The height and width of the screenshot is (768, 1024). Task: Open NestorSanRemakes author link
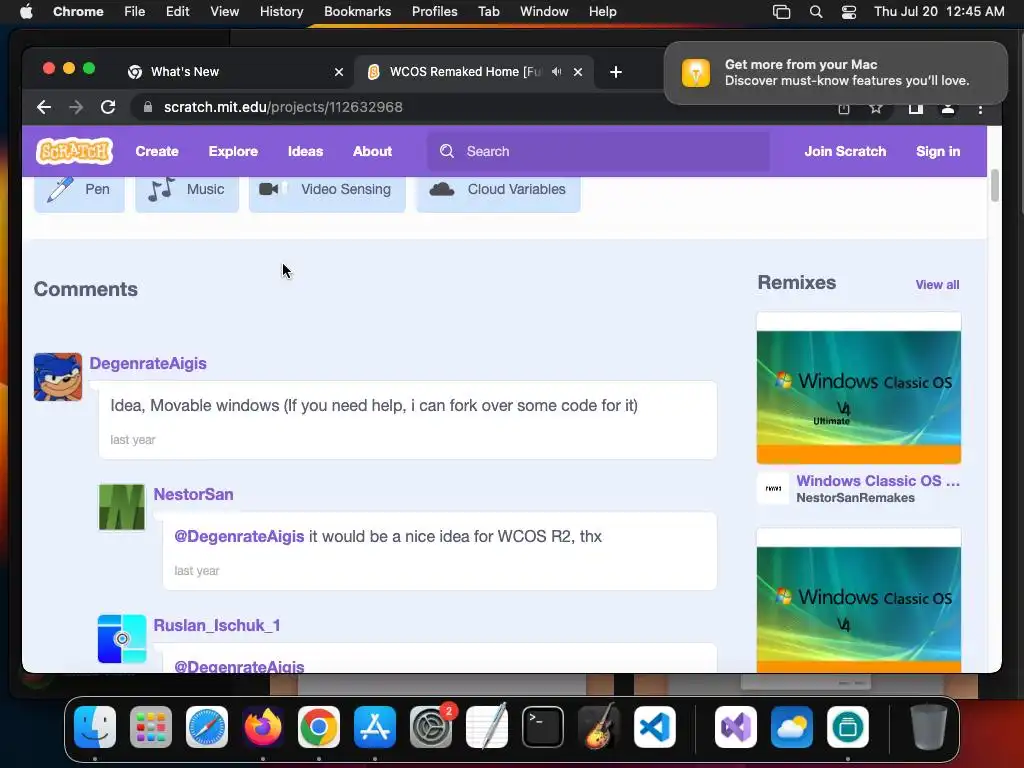[x=856, y=498]
